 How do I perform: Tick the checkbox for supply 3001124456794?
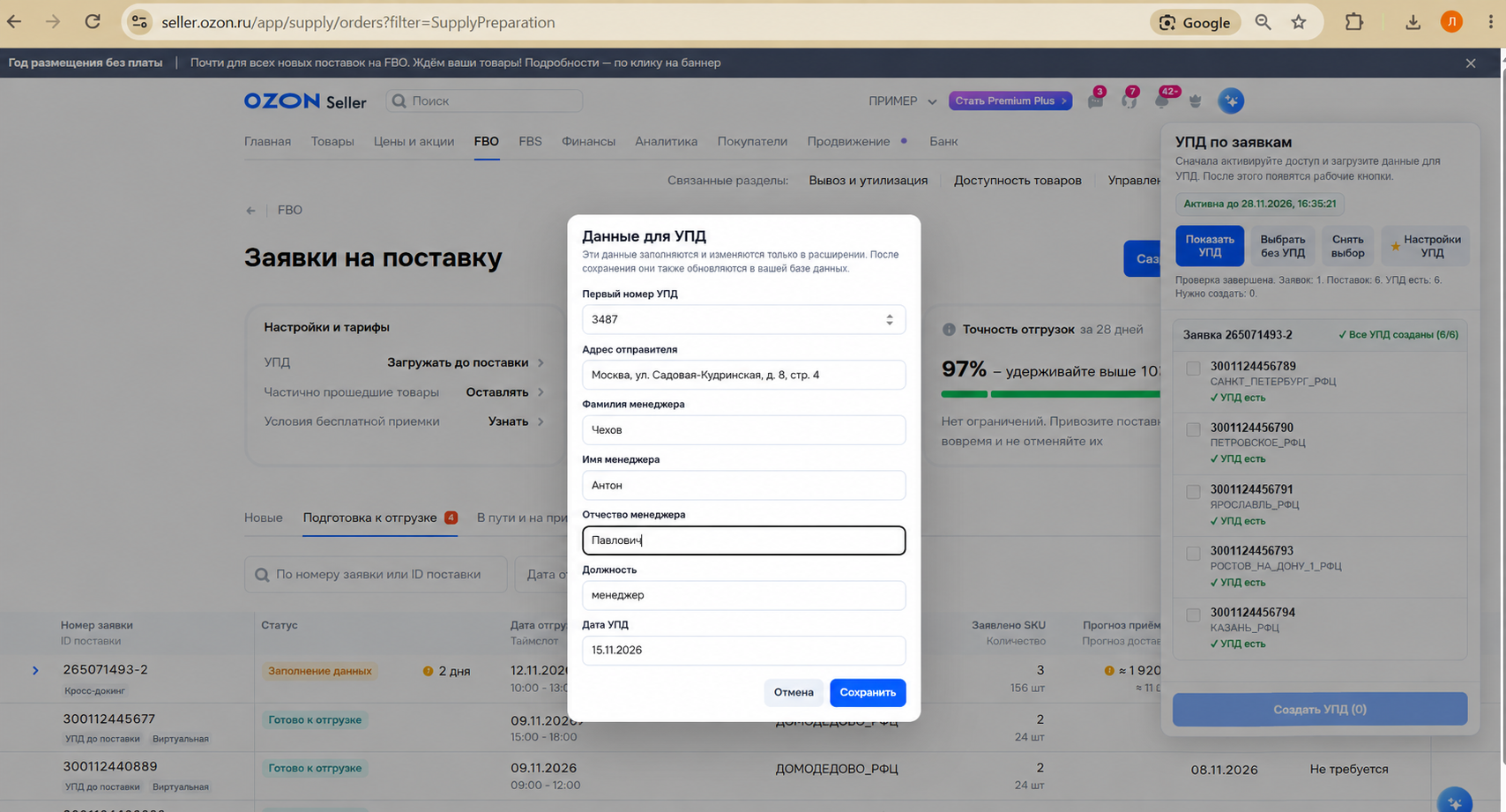1193,615
